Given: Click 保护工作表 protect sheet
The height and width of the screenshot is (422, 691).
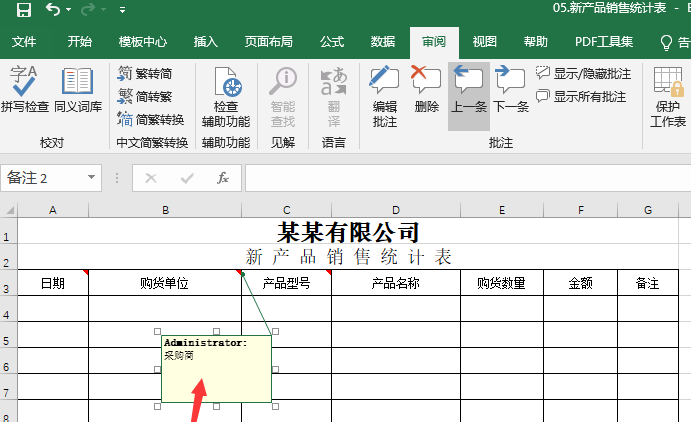Looking at the screenshot, I should pyautogui.click(x=668, y=97).
